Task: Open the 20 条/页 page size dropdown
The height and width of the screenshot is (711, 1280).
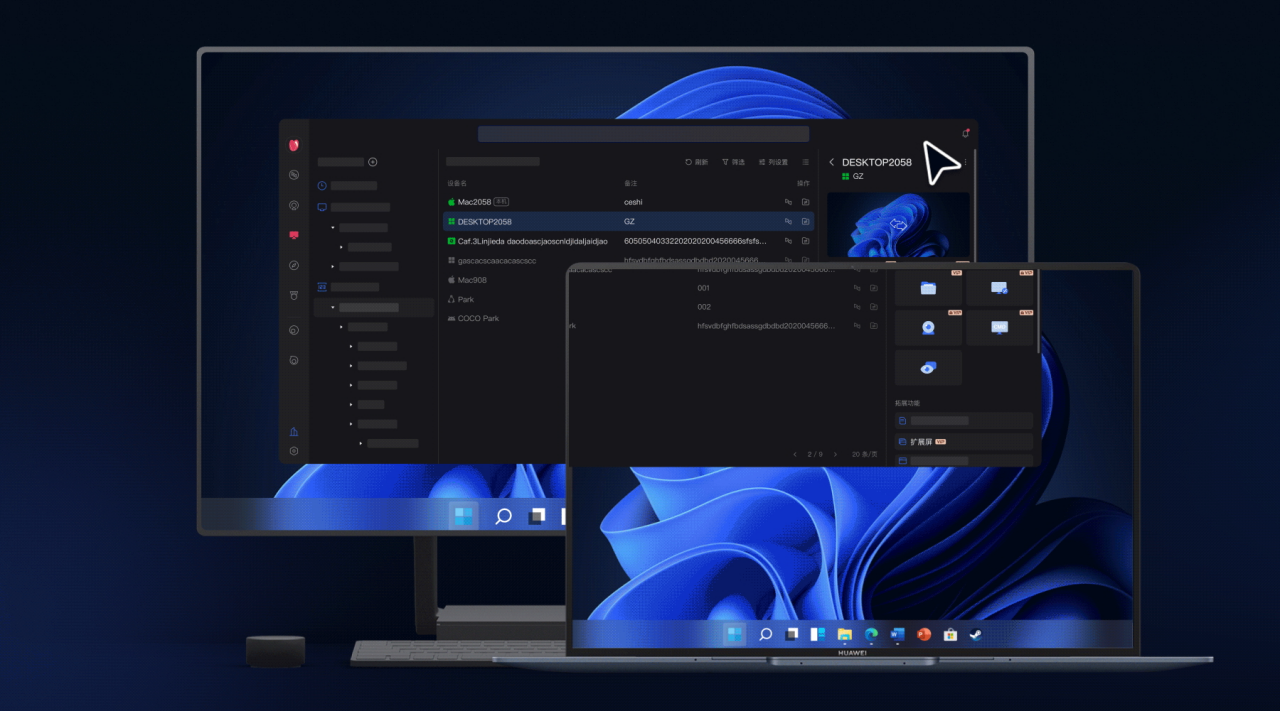Action: (x=863, y=454)
